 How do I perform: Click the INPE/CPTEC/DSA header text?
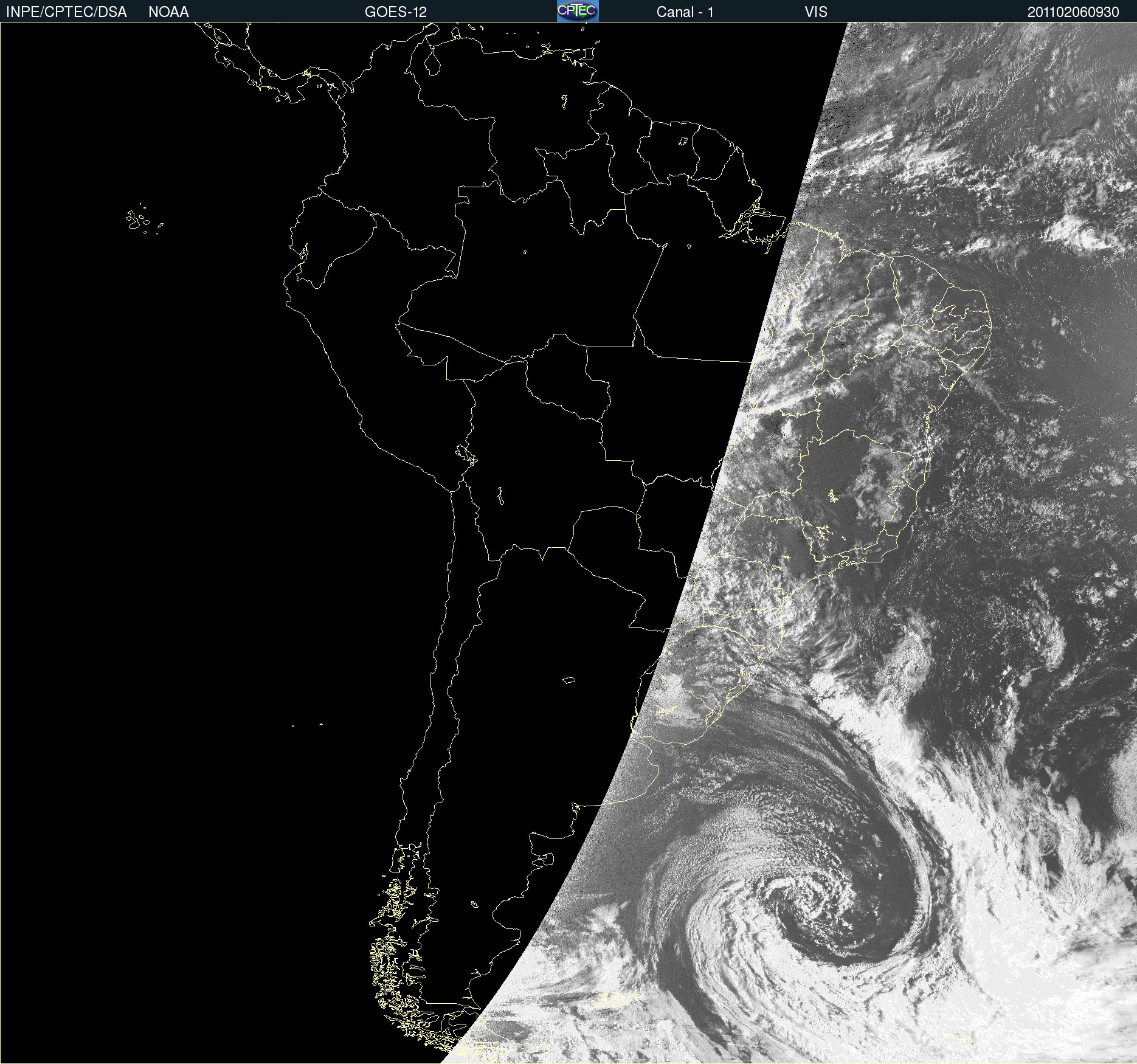click(66, 12)
